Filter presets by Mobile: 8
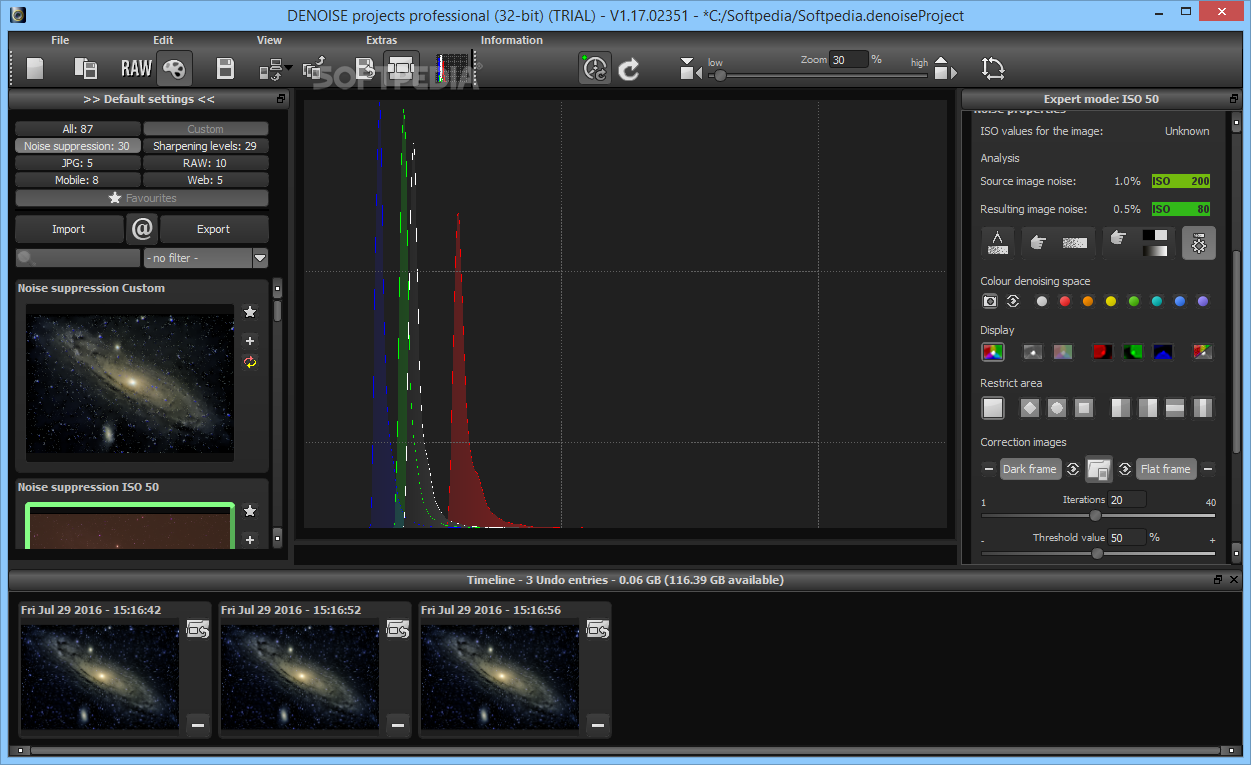1251x765 pixels. click(78, 180)
